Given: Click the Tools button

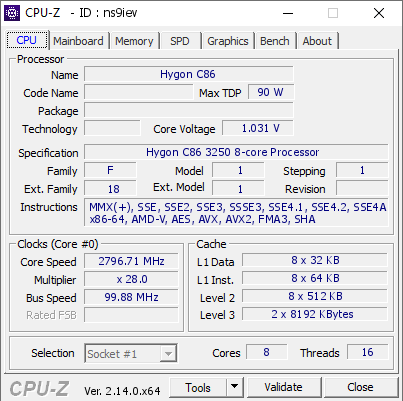Looking at the screenshot, I should pyautogui.click(x=198, y=388).
